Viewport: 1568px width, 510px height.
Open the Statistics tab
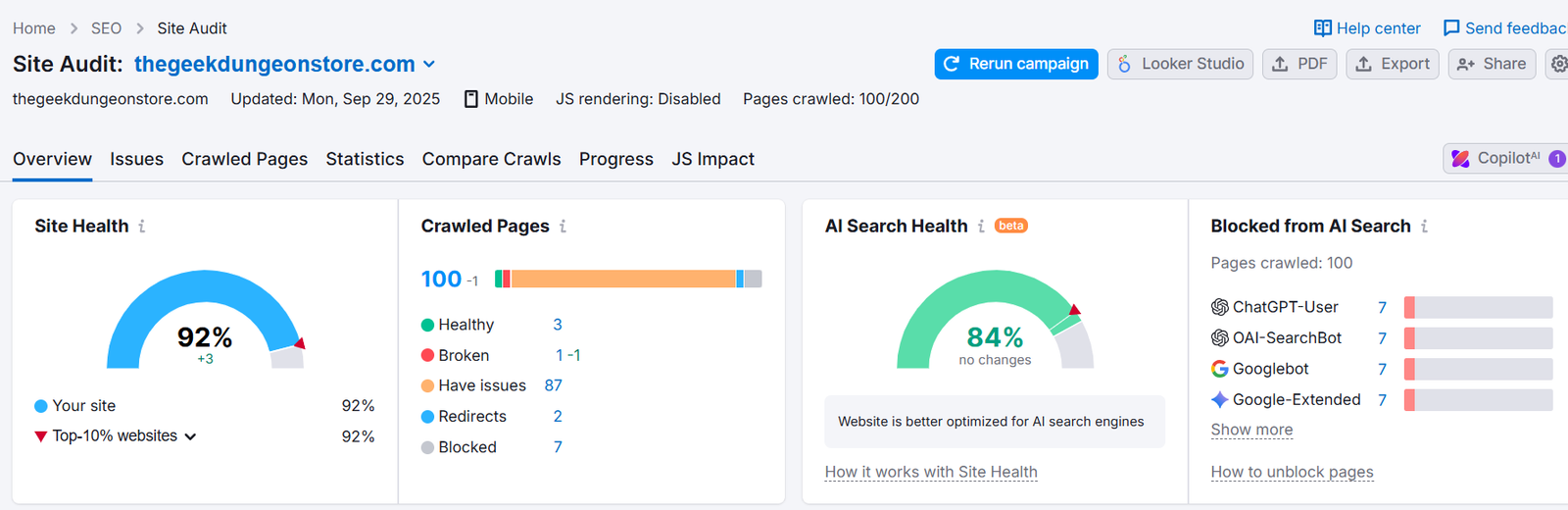[365, 159]
